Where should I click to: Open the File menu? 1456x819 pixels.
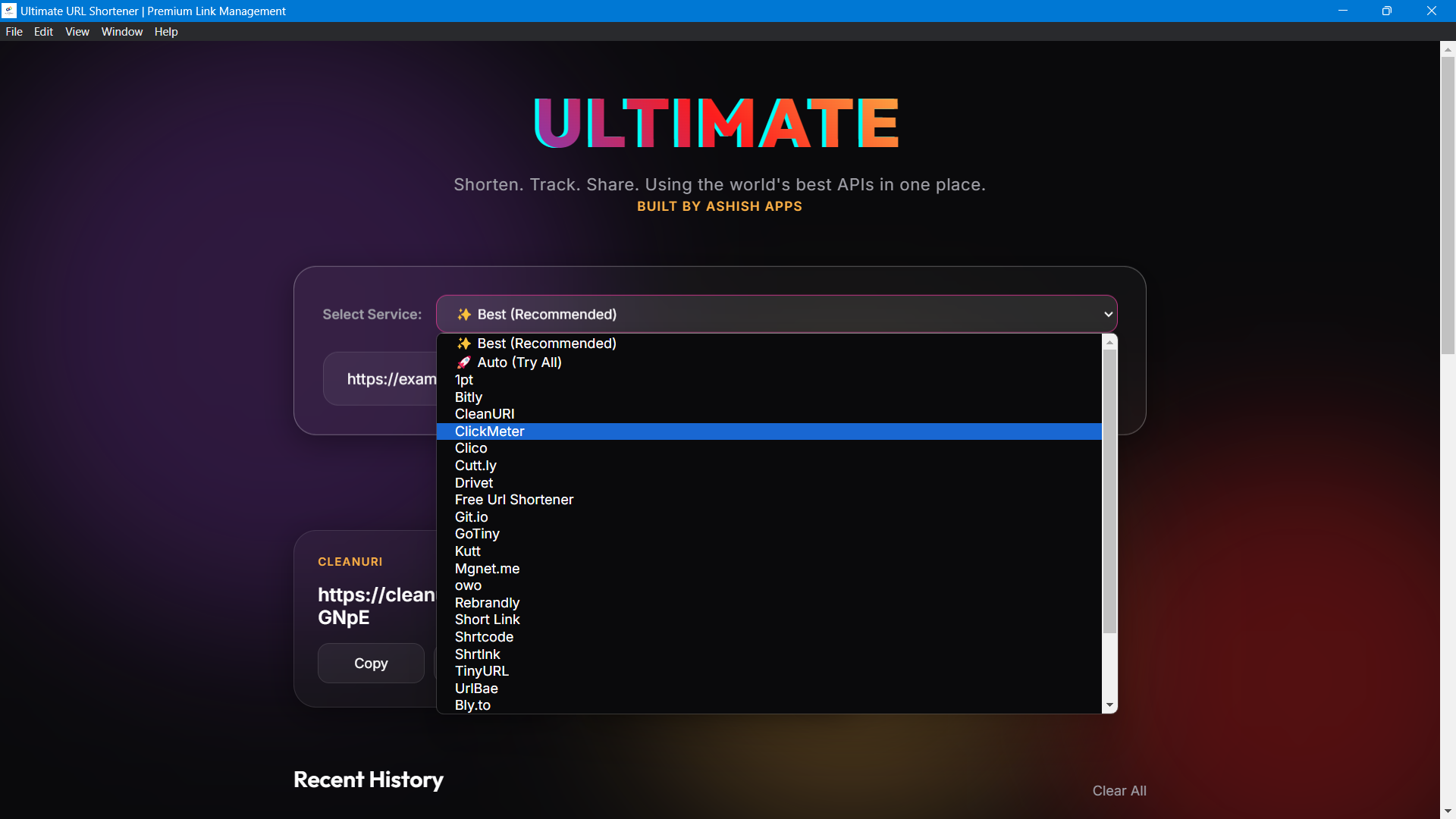point(14,32)
